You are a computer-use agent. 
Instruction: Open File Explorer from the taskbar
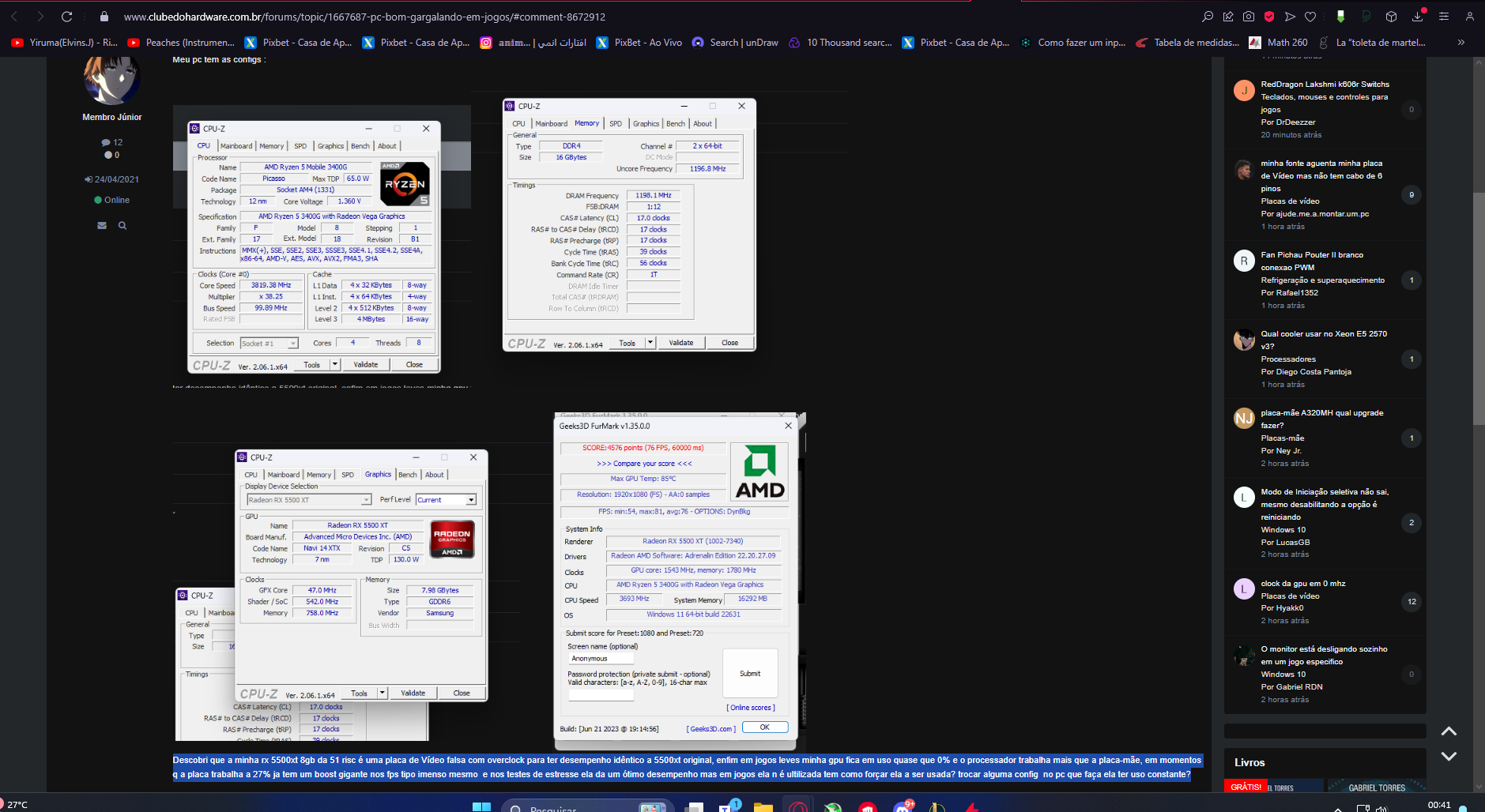(763, 807)
